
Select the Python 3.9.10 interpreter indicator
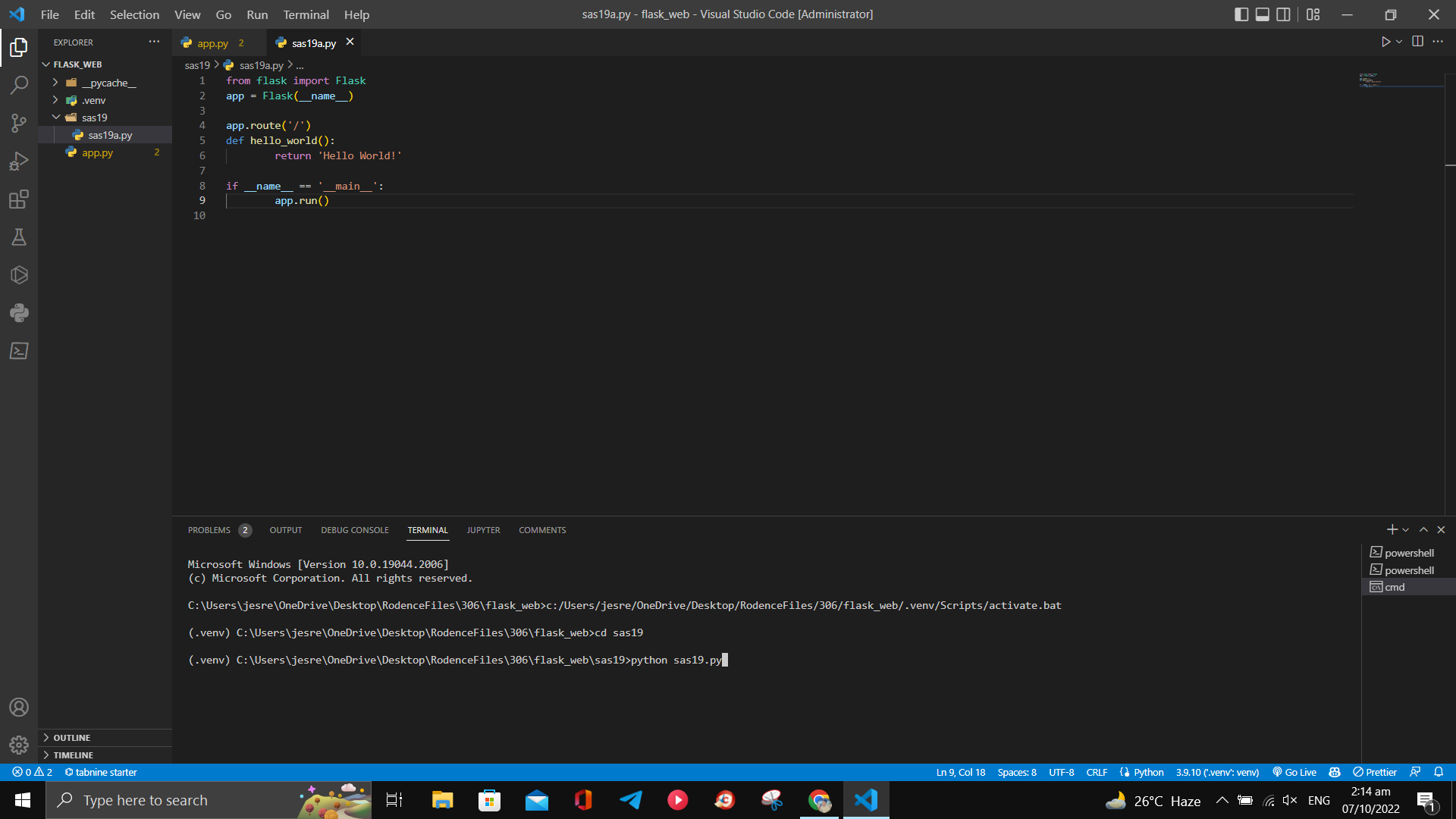[1216, 772]
